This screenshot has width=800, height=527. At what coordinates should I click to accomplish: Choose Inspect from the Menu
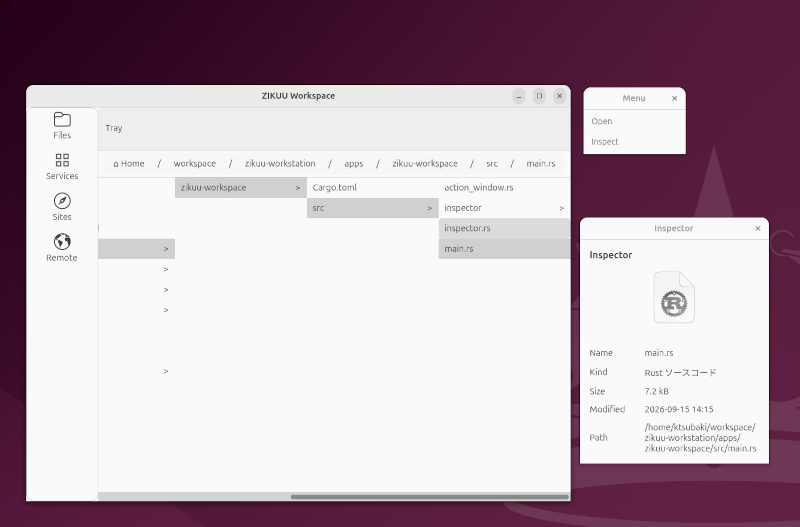coord(605,142)
